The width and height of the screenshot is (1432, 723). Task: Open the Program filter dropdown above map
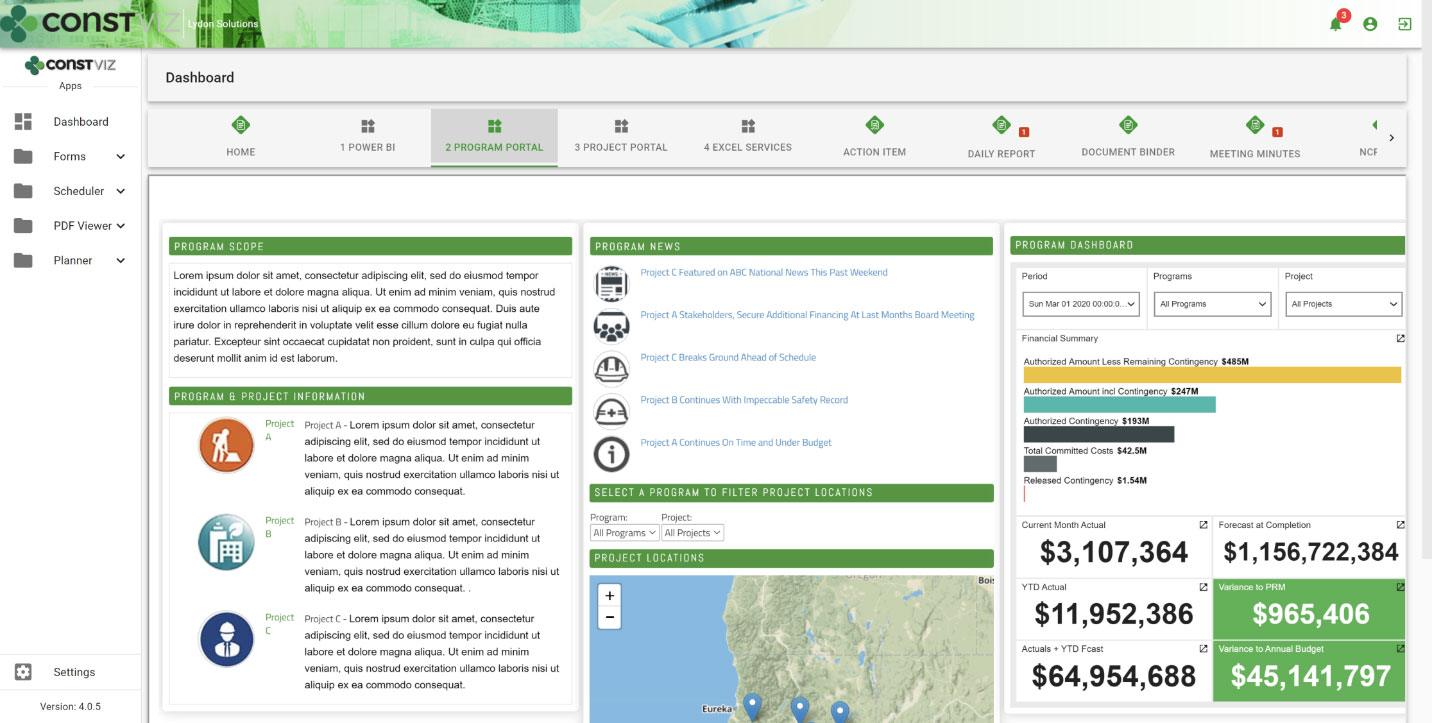[624, 533]
